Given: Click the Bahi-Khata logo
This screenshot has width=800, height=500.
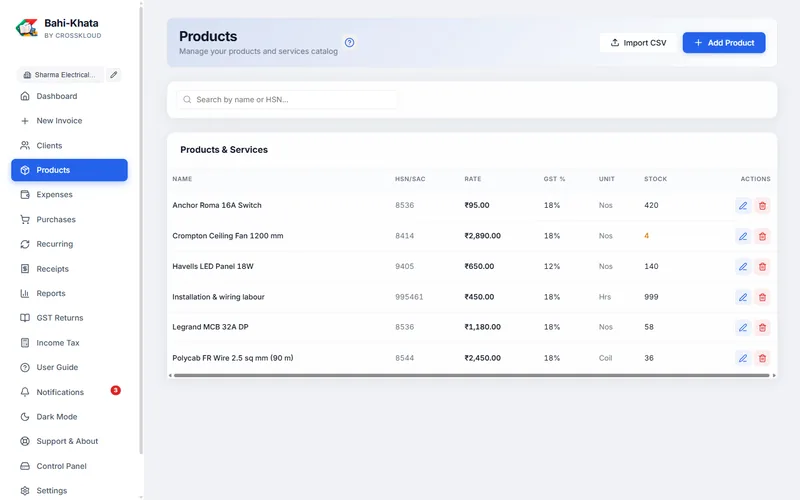Looking at the screenshot, I should 27,28.
